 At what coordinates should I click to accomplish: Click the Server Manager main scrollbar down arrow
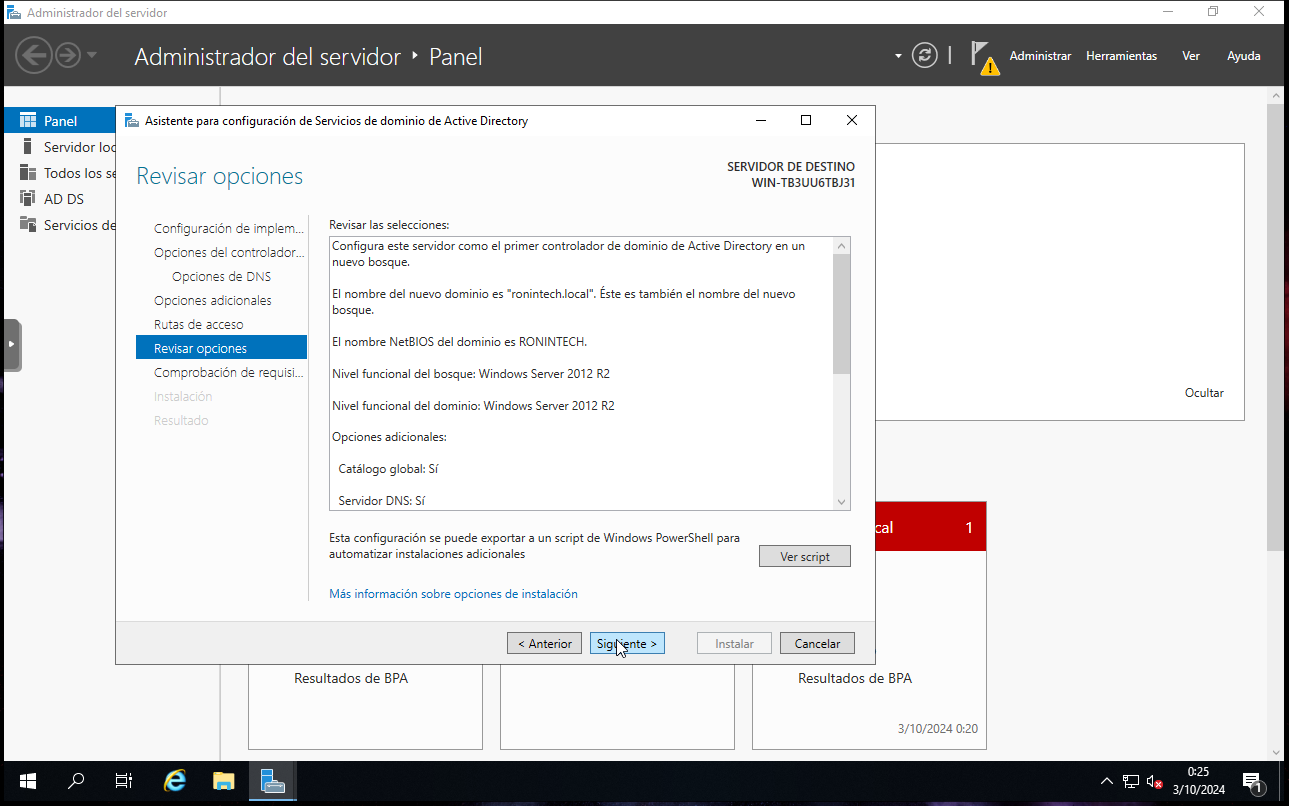point(1275,752)
